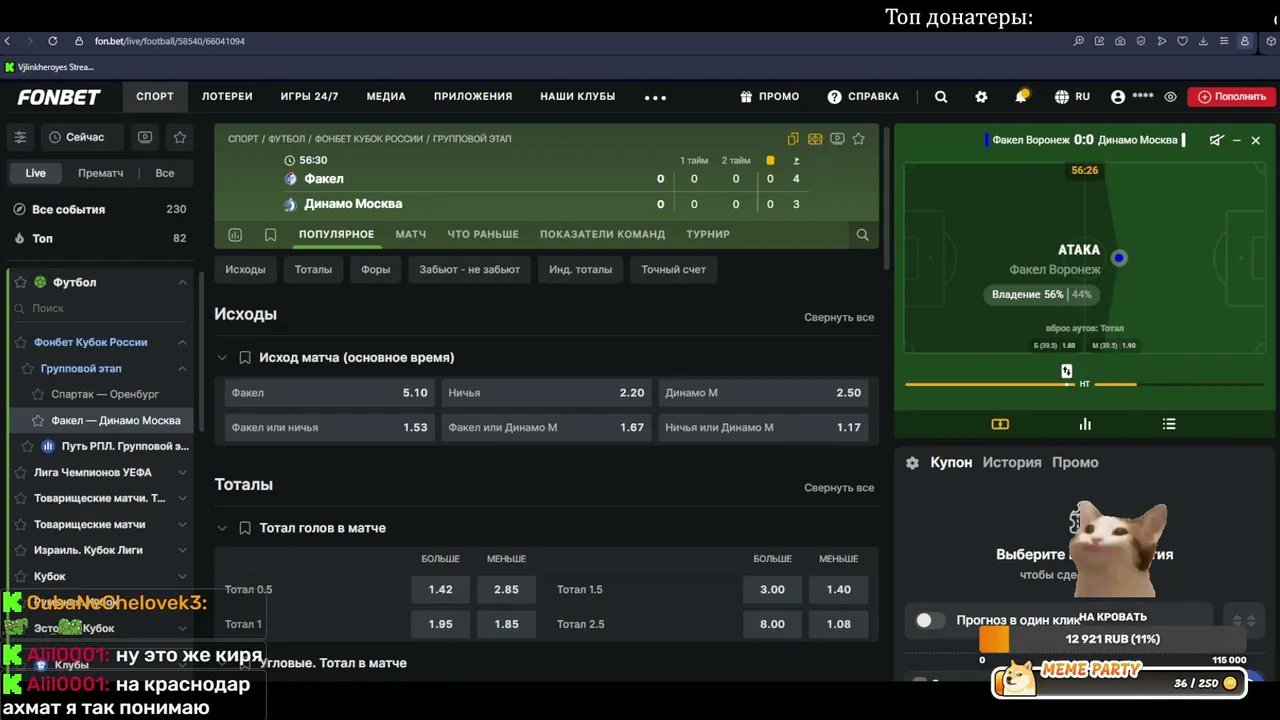Open event list icon in match tracker
Image resolution: width=1280 pixels, height=720 pixels.
pyautogui.click(x=1169, y=424)
